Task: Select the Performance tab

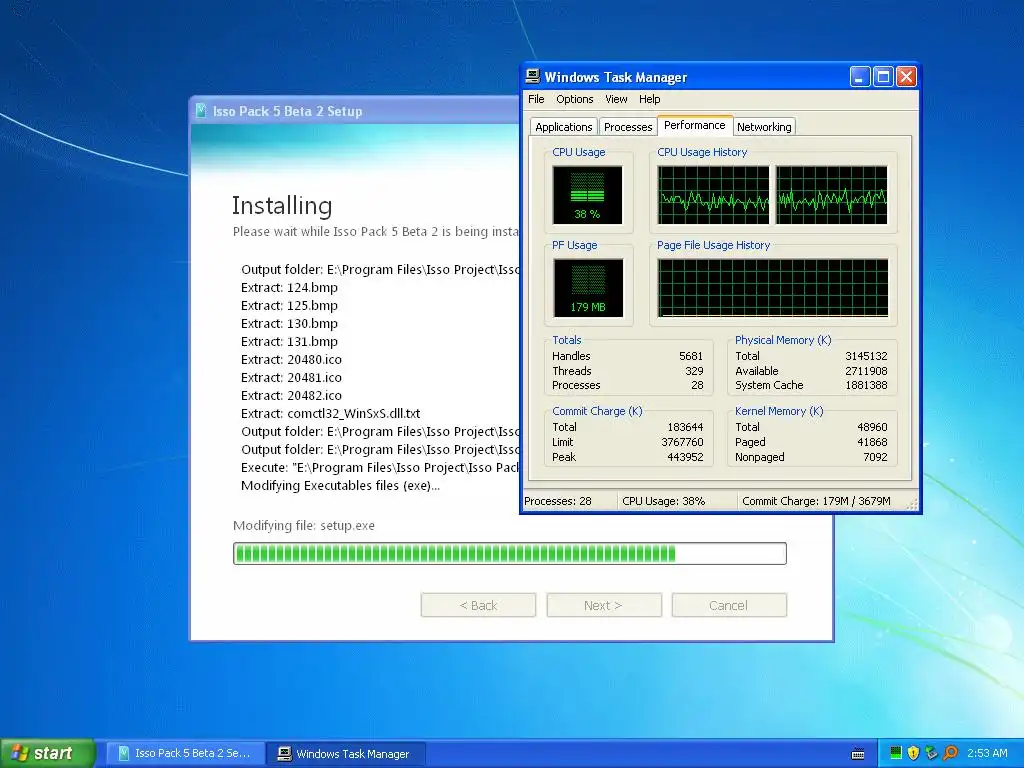Action: point(694,125)
